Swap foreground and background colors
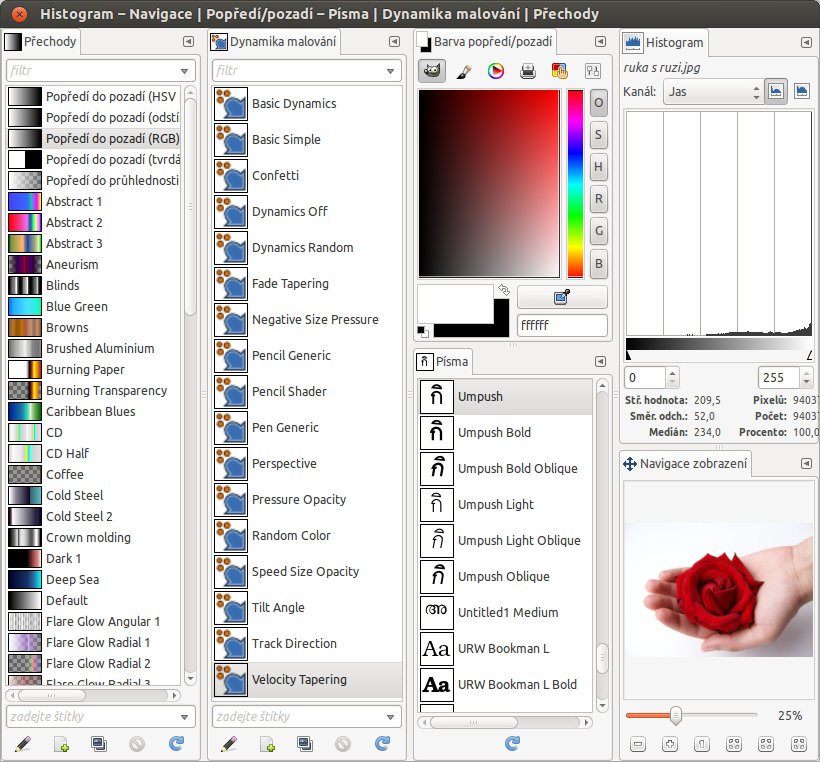This screenshot has width=820, height=762. [503, 290]
